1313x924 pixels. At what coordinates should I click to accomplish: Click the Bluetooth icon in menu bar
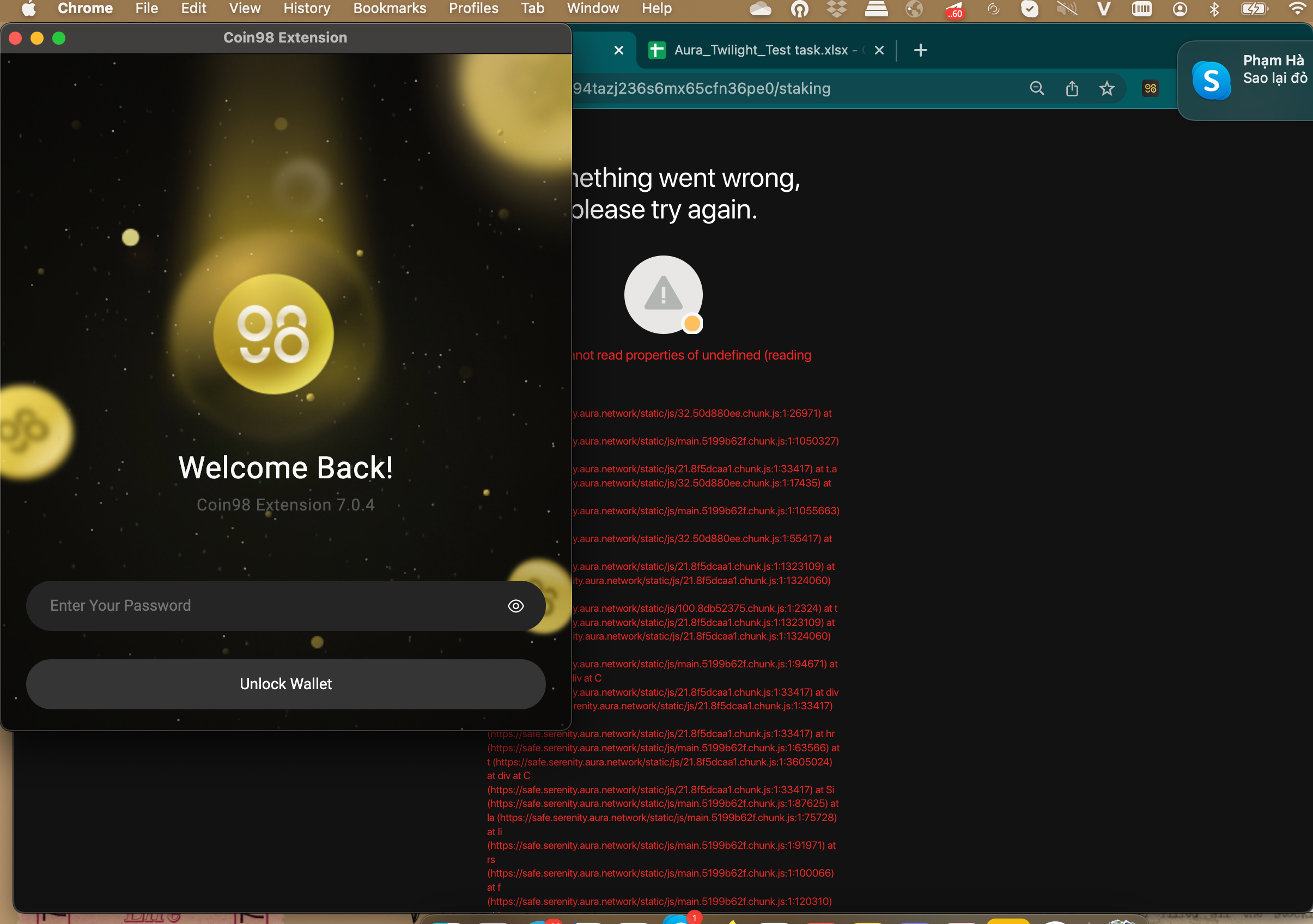point(1214,10)
